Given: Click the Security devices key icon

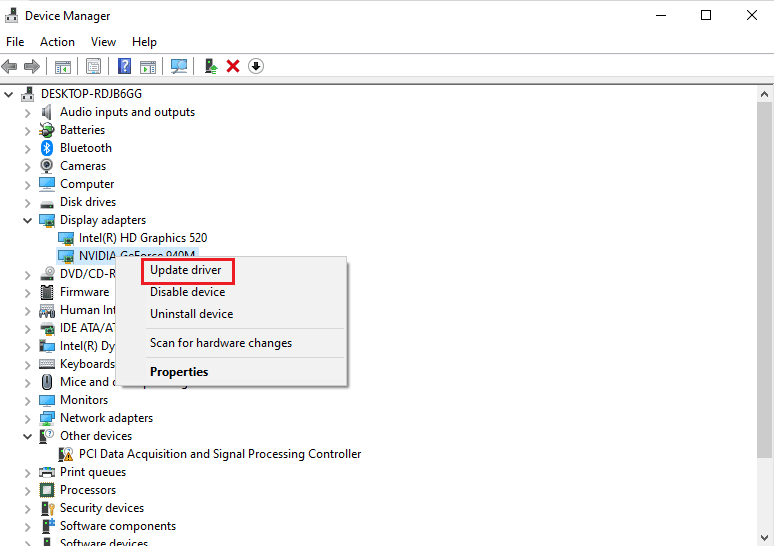Looking at the screenshot, I should pyautogui.click(x=47, y=508).
